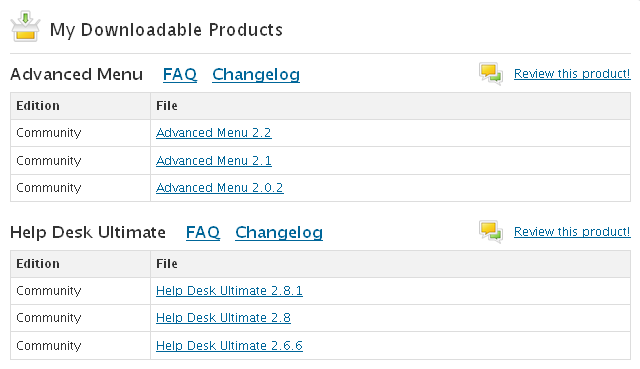640x369 pixels.
Task: Select the Advanced Menu product title
Action: point(77,74)
